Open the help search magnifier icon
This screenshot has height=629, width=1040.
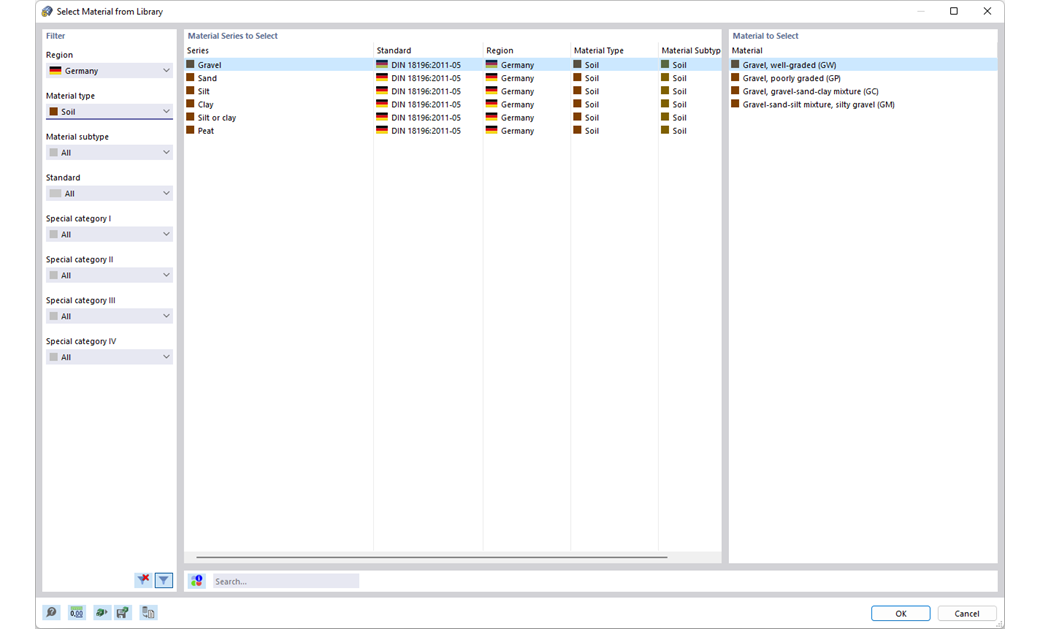(x=51, y=612)
